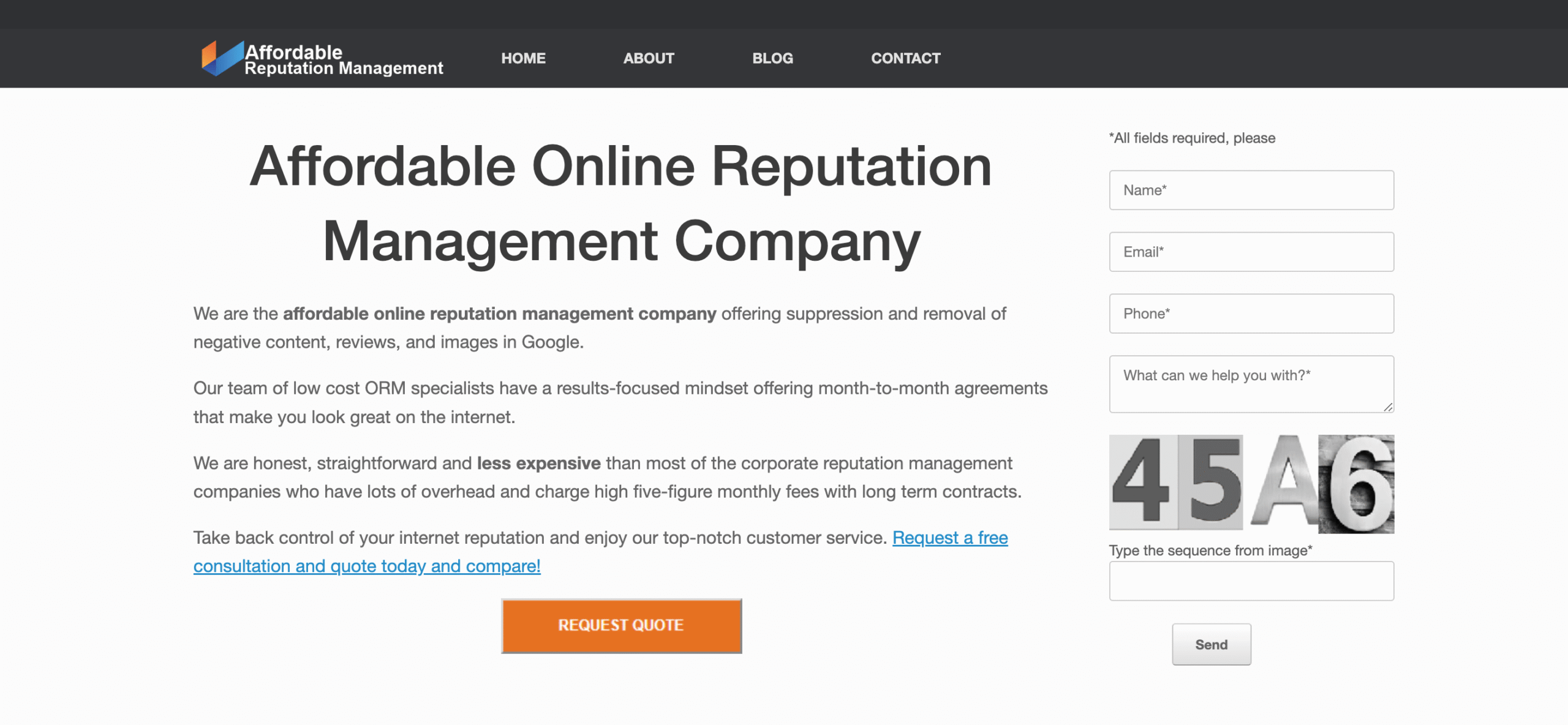The image size is (1568, 725).
Task: Click the 'What can we help you with?' textarea
Action: click(1251, 384)
